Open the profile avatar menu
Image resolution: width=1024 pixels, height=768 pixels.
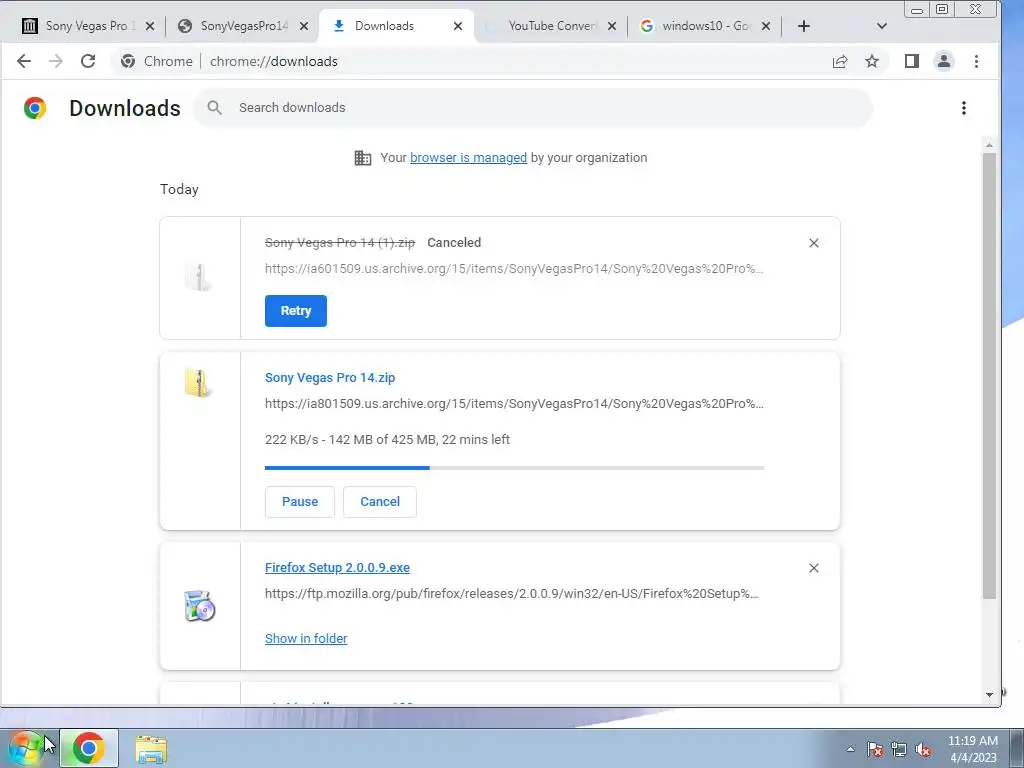point(944,61)
